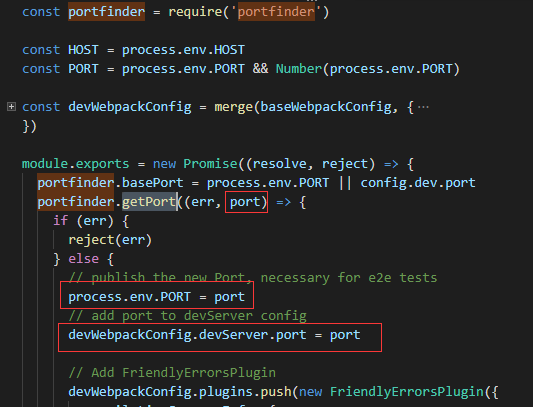Click process.env.HOST on the HOST line
Viewport: 533px width, 407px height.
click(x=183, y=50)
